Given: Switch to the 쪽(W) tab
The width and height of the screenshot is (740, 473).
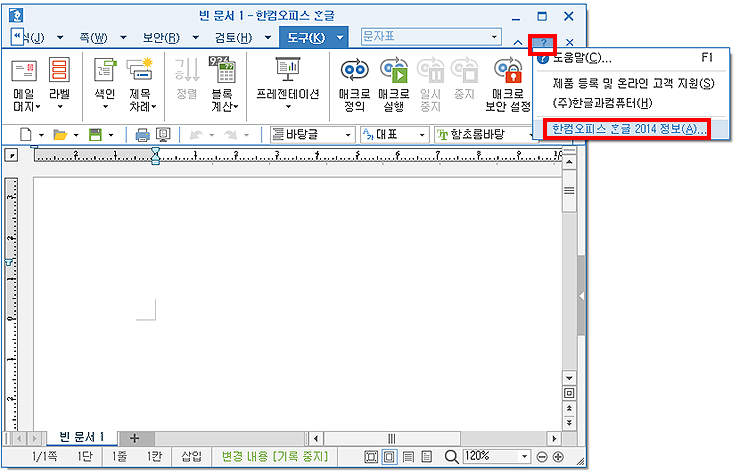Looking at the screenshot, I should [x=93, y=37].
